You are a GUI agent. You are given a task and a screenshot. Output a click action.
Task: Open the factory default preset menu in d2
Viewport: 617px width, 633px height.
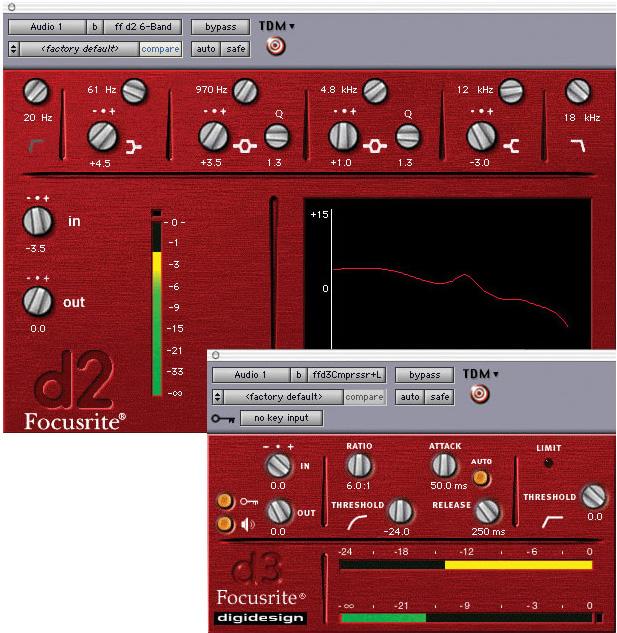80,49
